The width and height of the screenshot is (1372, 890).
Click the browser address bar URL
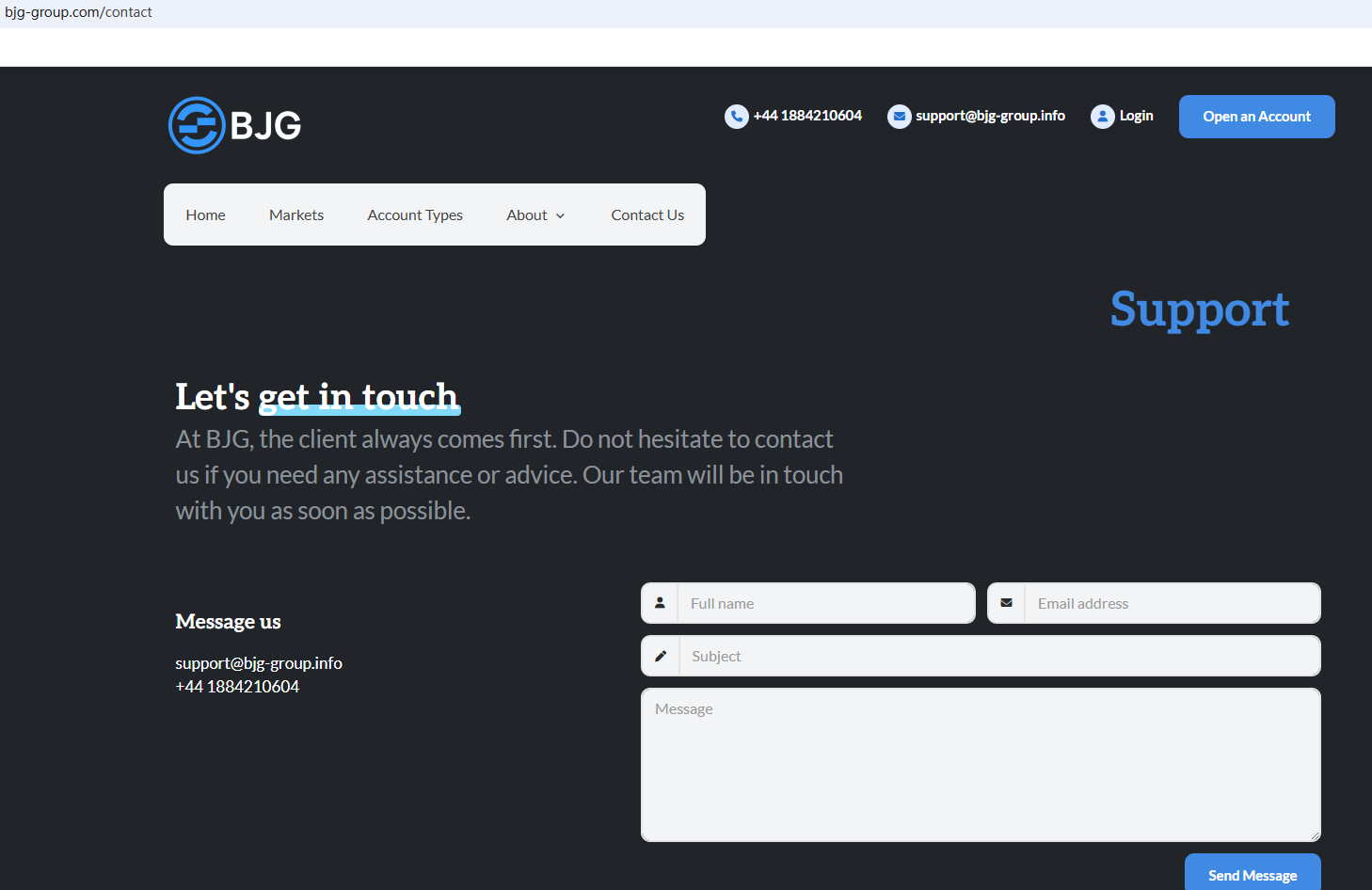79,12
